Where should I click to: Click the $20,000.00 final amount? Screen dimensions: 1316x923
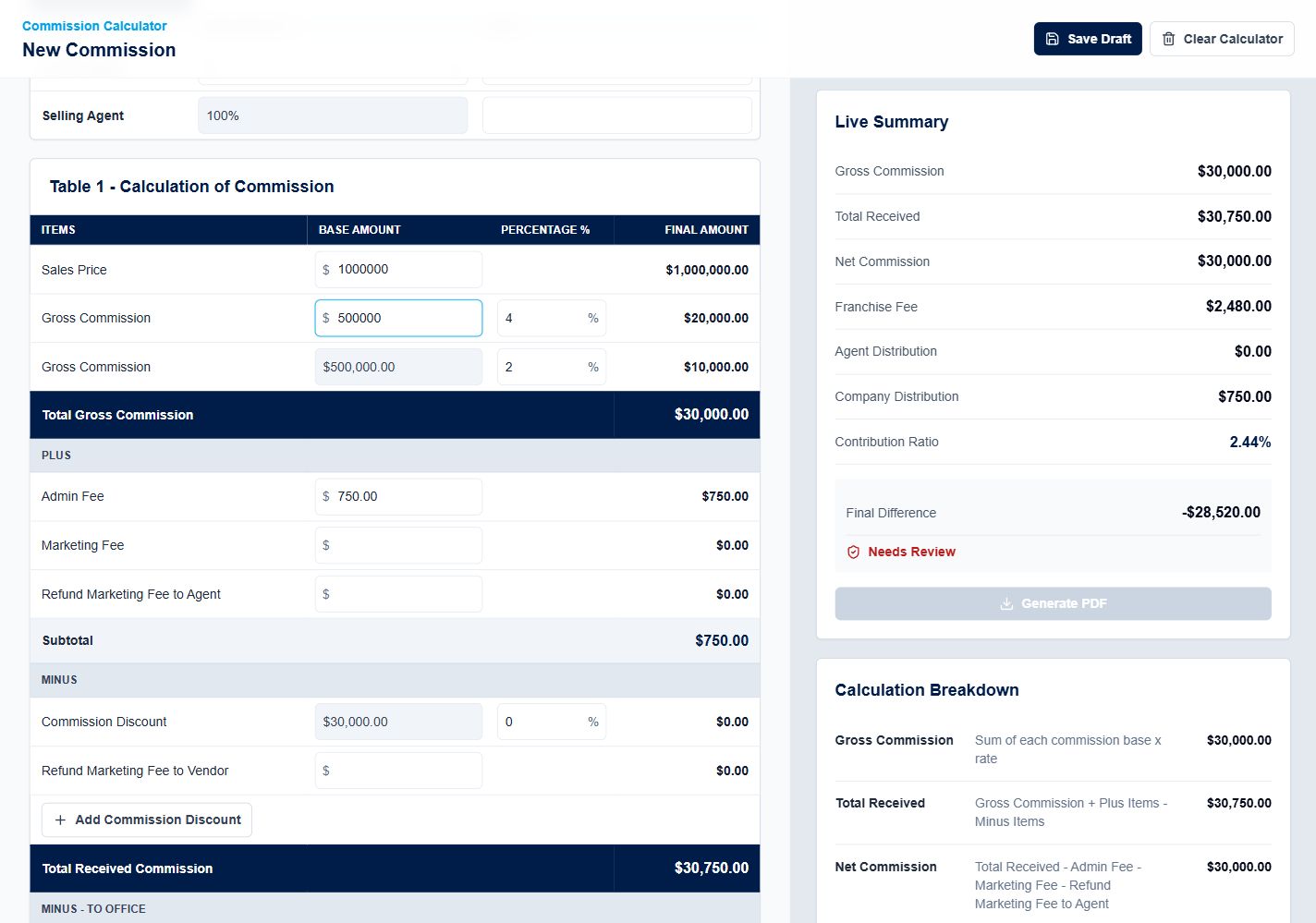716,318
